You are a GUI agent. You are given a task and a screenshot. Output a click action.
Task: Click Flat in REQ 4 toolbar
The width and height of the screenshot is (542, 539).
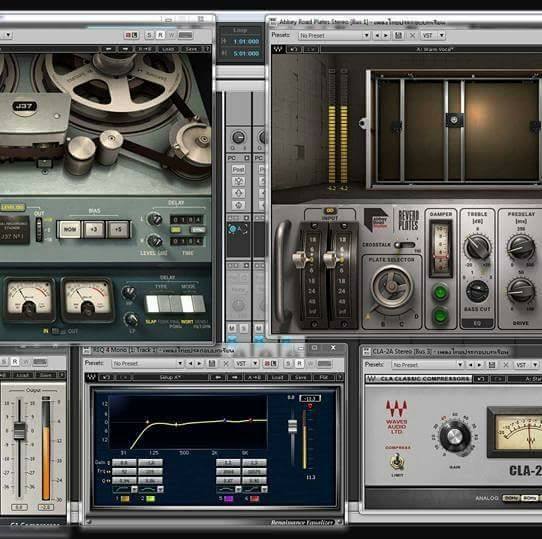(x=324, y=378)
